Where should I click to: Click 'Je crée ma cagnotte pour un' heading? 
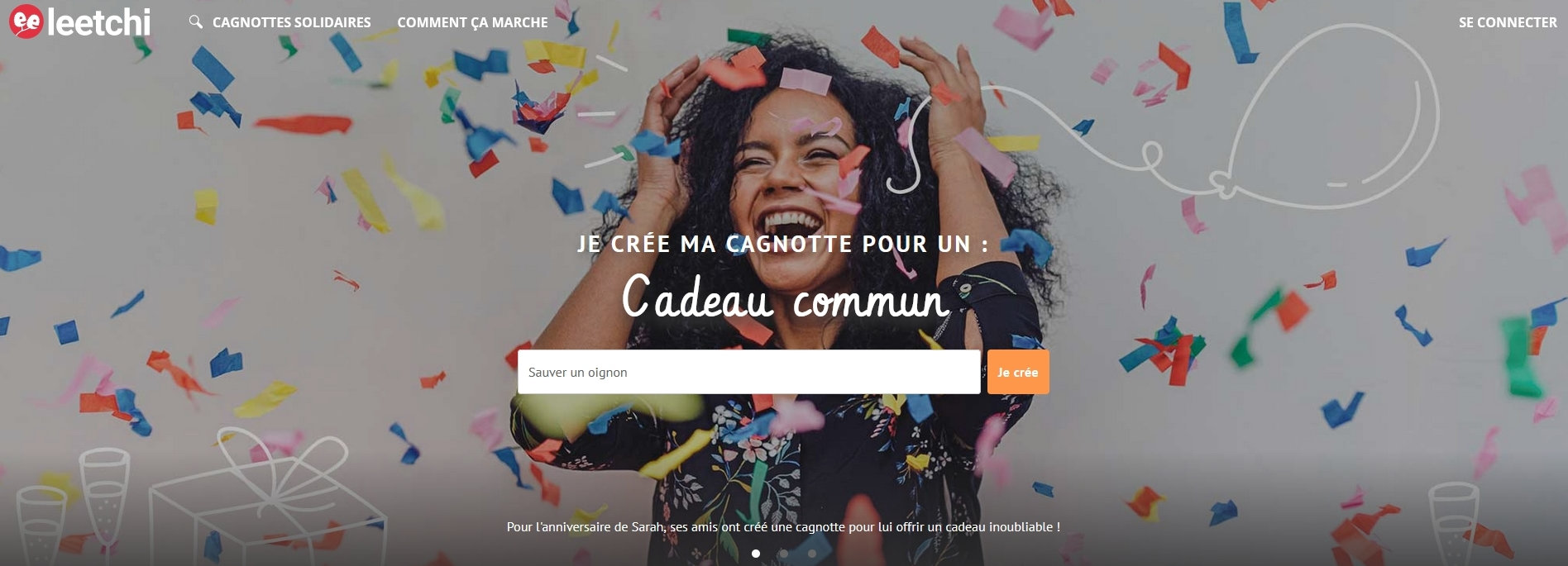click(782, 244)
